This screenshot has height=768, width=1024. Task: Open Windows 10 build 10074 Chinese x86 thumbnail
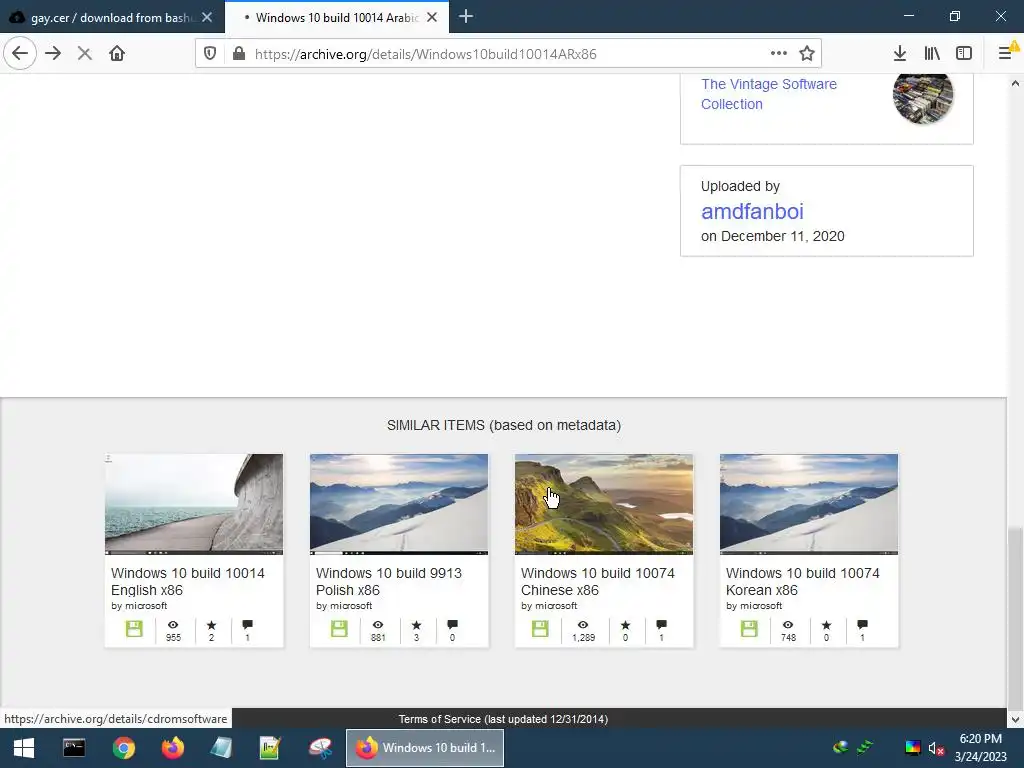point(604,504)
